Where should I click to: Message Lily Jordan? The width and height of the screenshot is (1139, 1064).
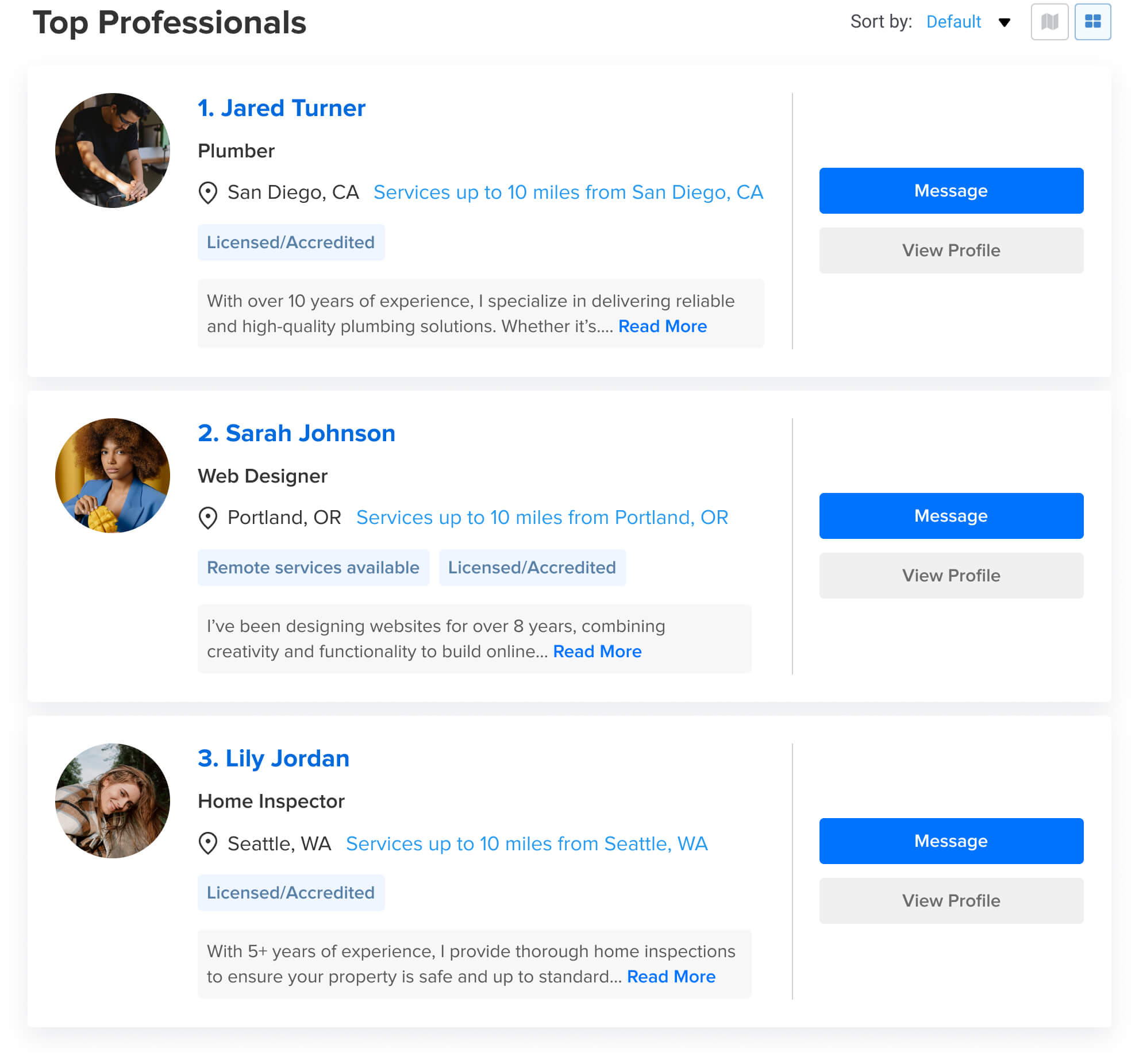951,841
